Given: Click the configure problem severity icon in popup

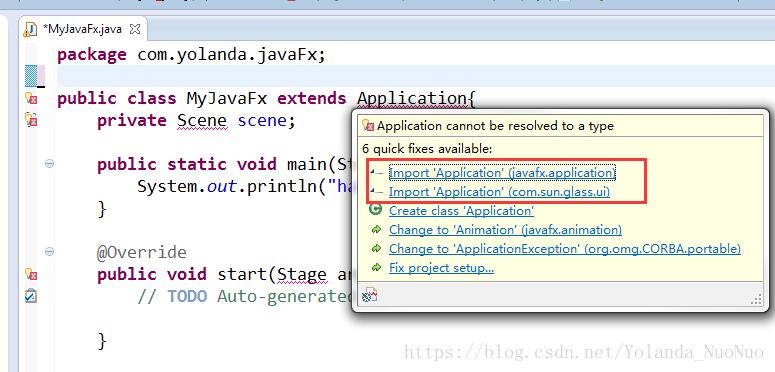Looking at the screenshot, I should coord(369,296).
